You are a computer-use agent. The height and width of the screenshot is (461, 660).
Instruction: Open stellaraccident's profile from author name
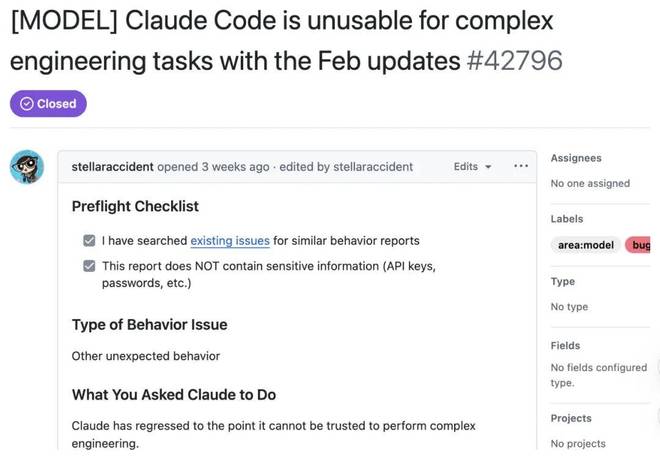[115, 167]
